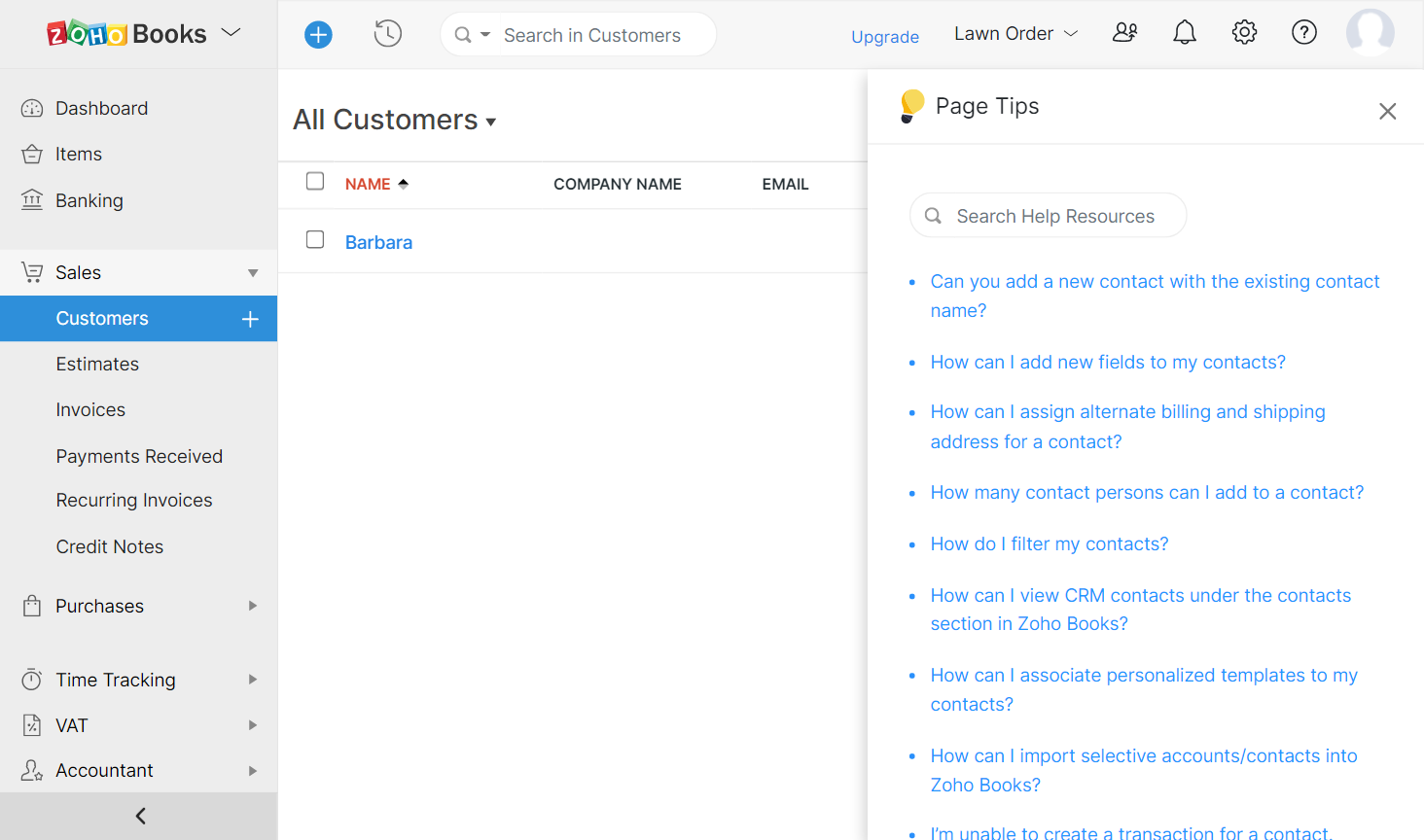Go to Invoices in the sidebar
This screenshot has height=840, width=1424.
[90, 410]
